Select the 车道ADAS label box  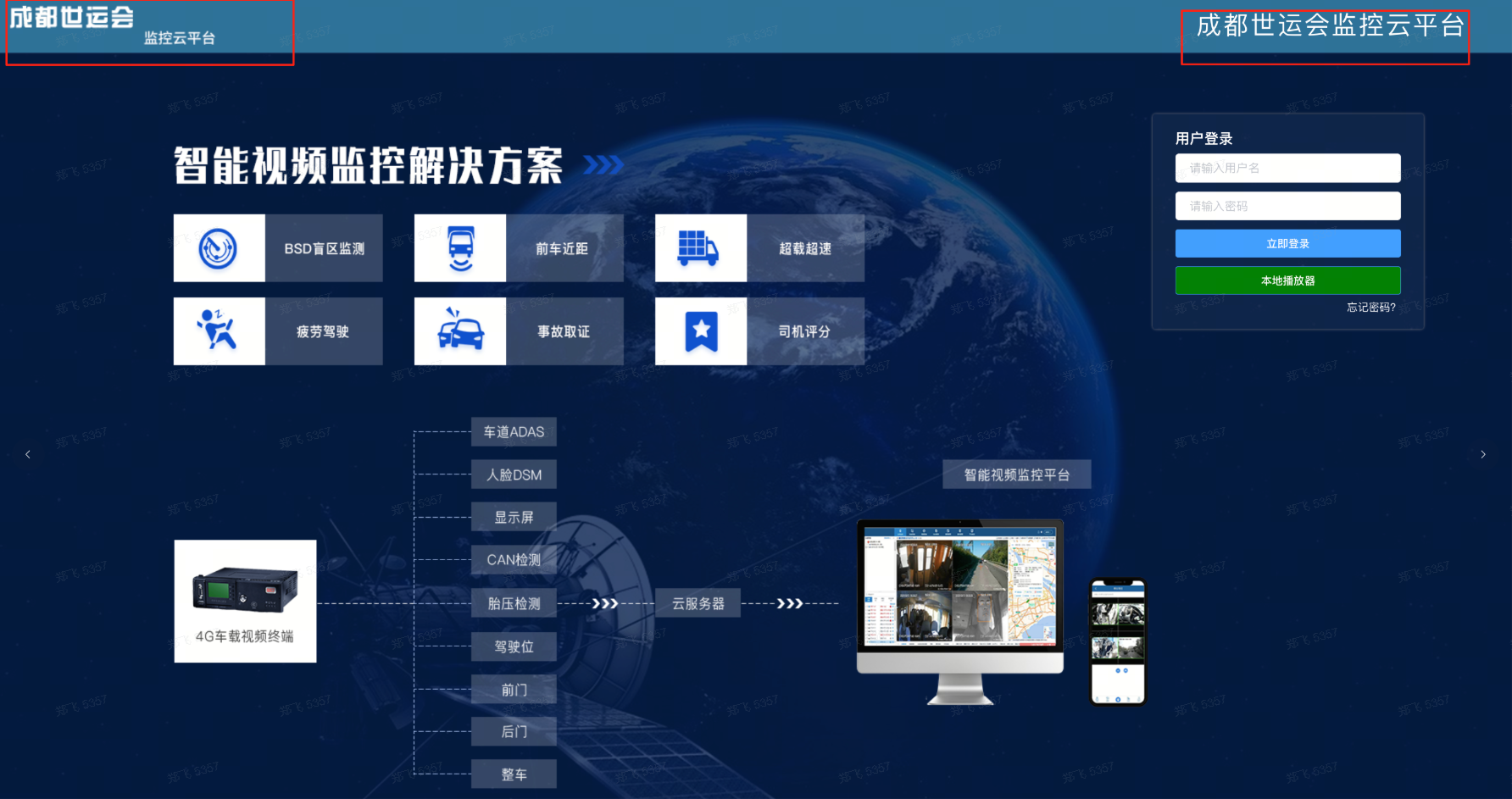(514, 432)
